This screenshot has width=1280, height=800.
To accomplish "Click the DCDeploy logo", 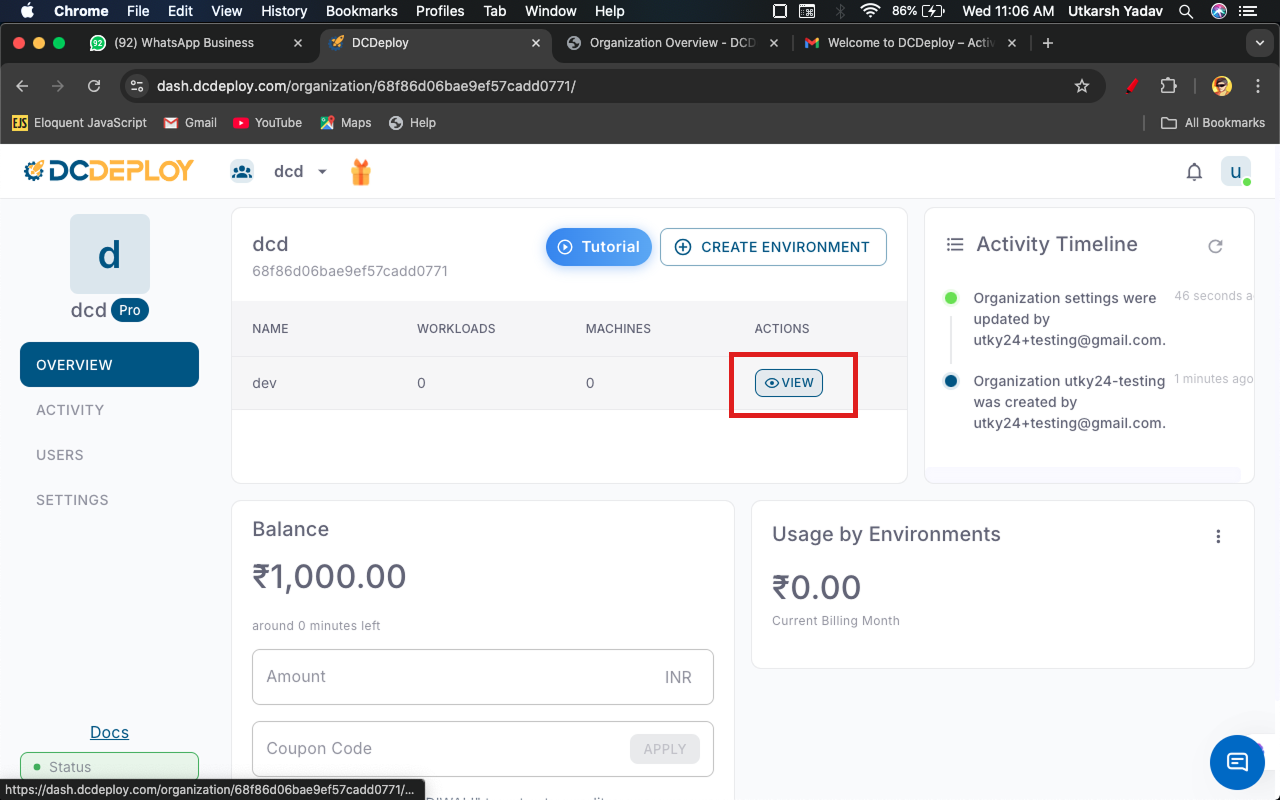I will [x=109, y=171].
